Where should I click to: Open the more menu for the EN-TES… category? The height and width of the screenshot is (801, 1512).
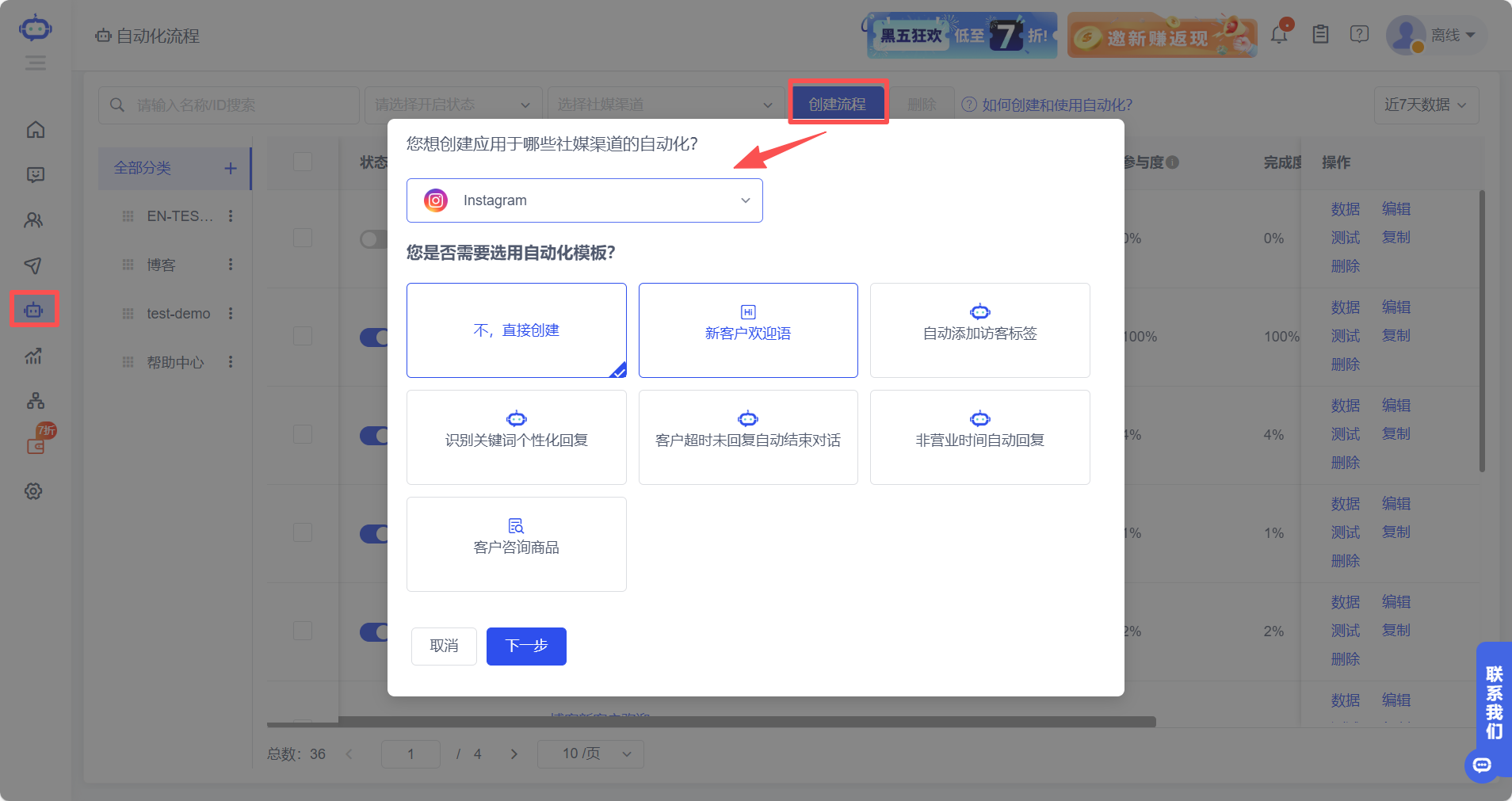[231, 216]
